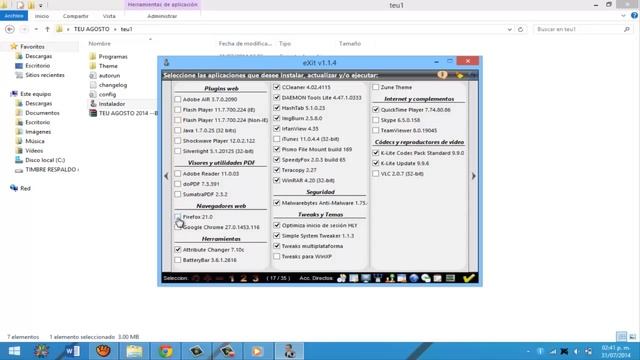The width and height of the screenshot is (640, 360).
Task: Check Zune Theme checkbox
Action: (x=376, y=87)
